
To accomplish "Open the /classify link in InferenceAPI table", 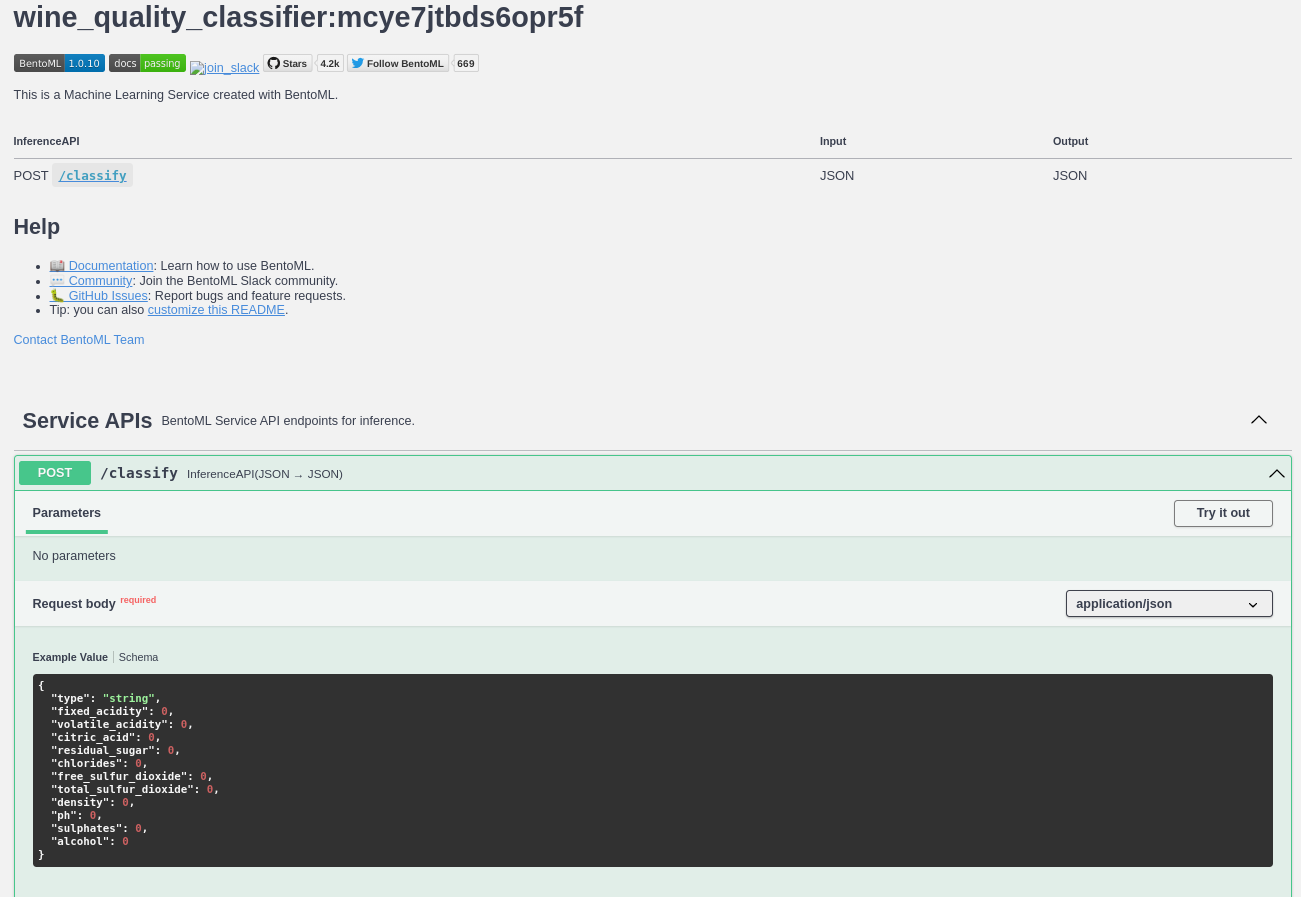I will pyautogui.click(x=92, y=175).
